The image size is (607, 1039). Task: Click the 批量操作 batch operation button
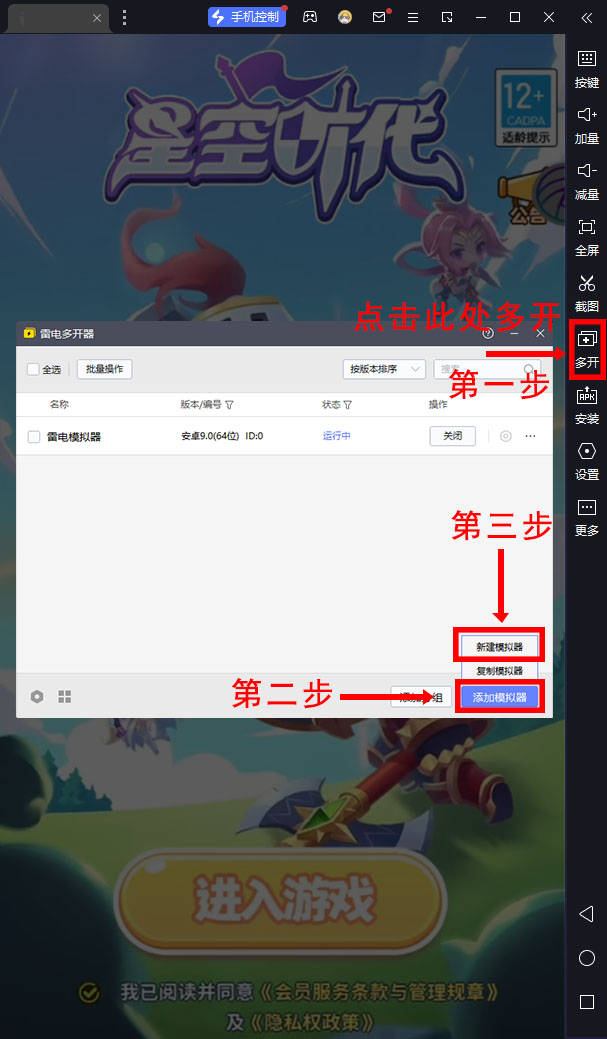click(x=105, y=369)
